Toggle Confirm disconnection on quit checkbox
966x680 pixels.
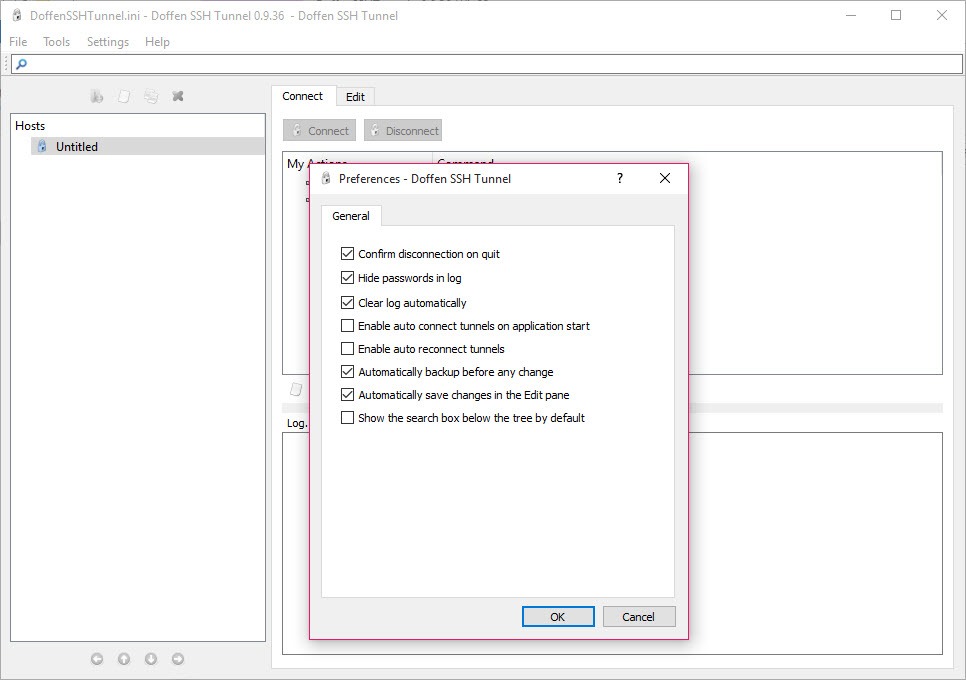(x=347, y=254)
